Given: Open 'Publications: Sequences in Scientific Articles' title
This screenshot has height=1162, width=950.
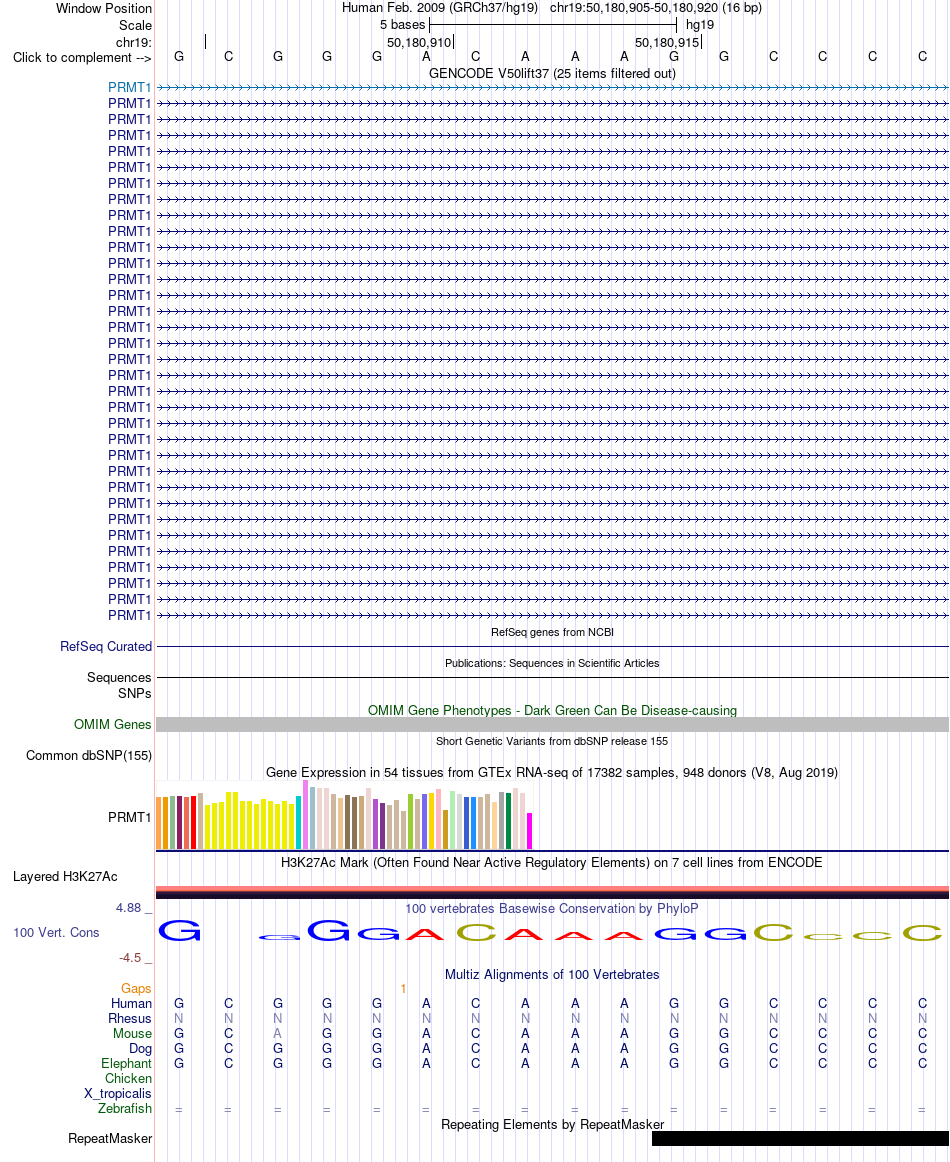Looking at the screenshot, I should click(552, 663).
